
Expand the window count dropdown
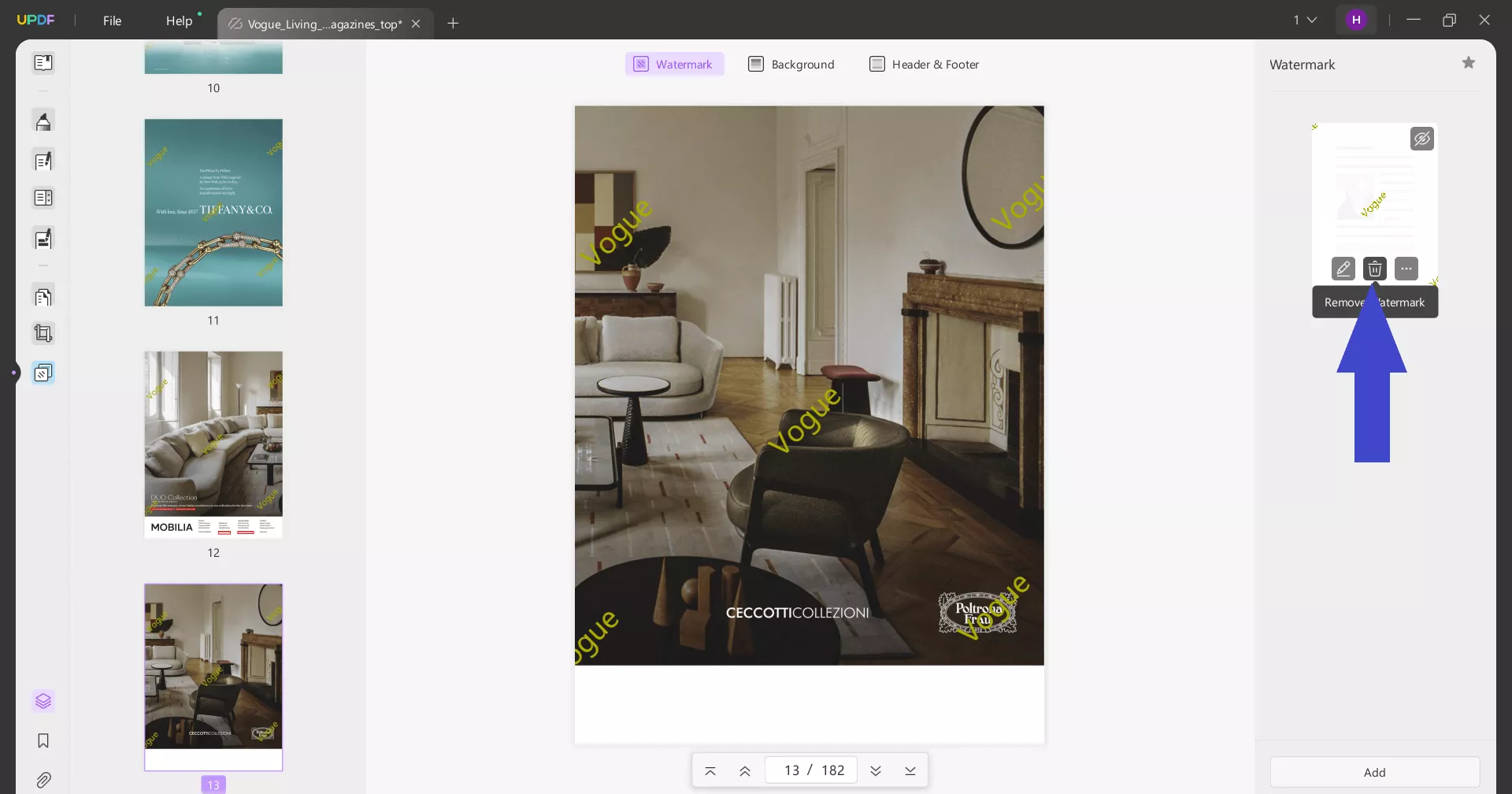1305,20
